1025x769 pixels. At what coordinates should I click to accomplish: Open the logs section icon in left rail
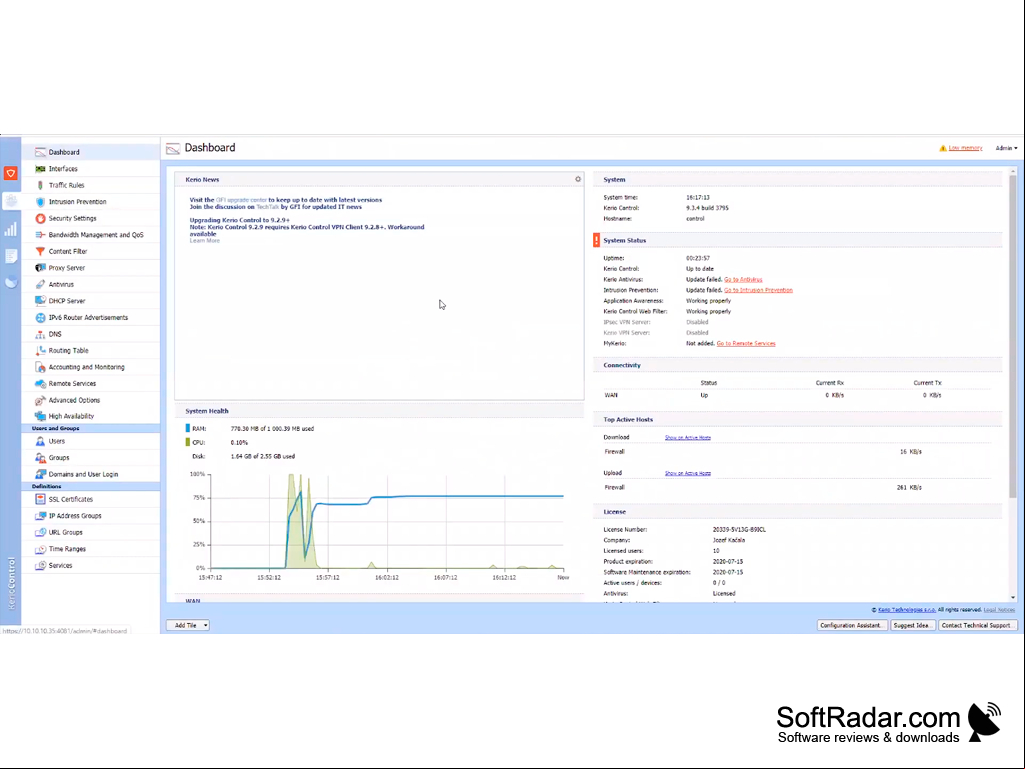point(10,256)
